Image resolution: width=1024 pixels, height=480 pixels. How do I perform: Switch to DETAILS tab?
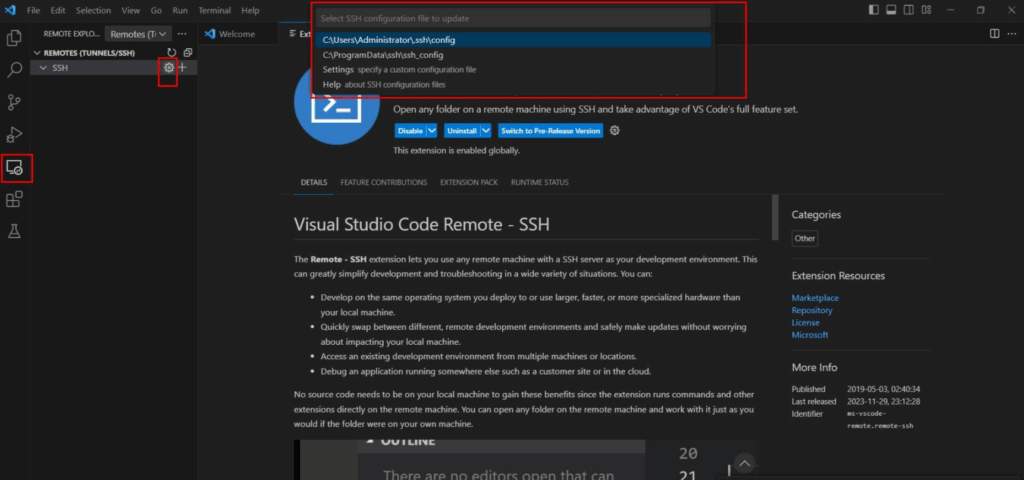pyautogui.click(x=314, y=182)
